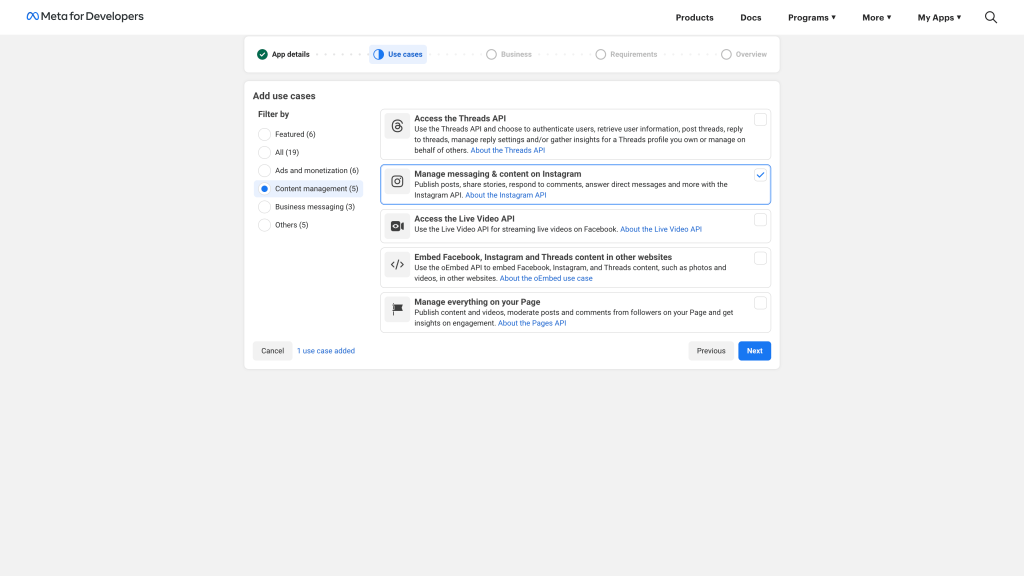Click the Filter by label
Screen dimensions: 1024x576
pyautogui.click(x=274, y=114)
